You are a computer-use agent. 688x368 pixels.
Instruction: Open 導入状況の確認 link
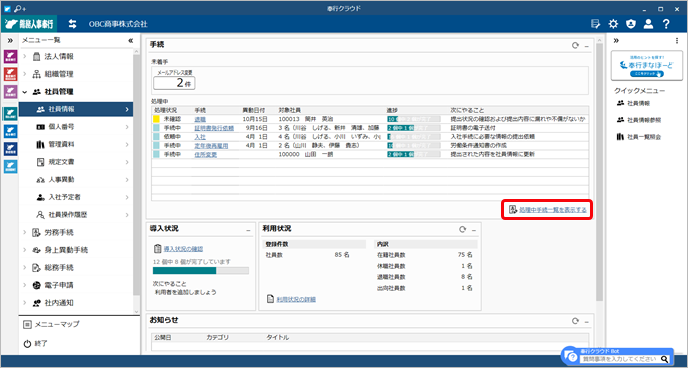(183, 249)
